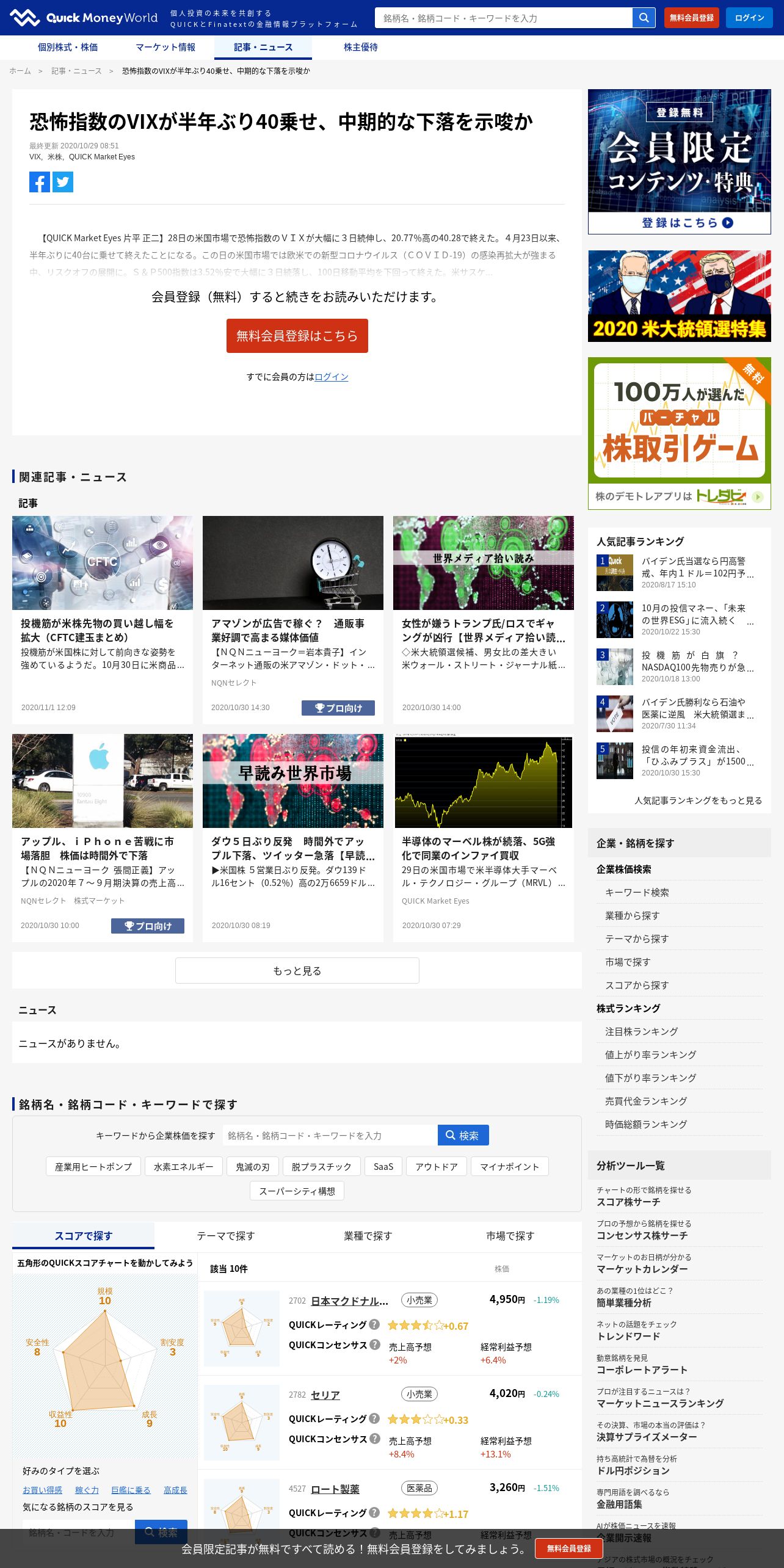Open the 会員限定コンテンツ・特典 banner
This screenshot has height=1568, width=784.
(x=680, y=162)
